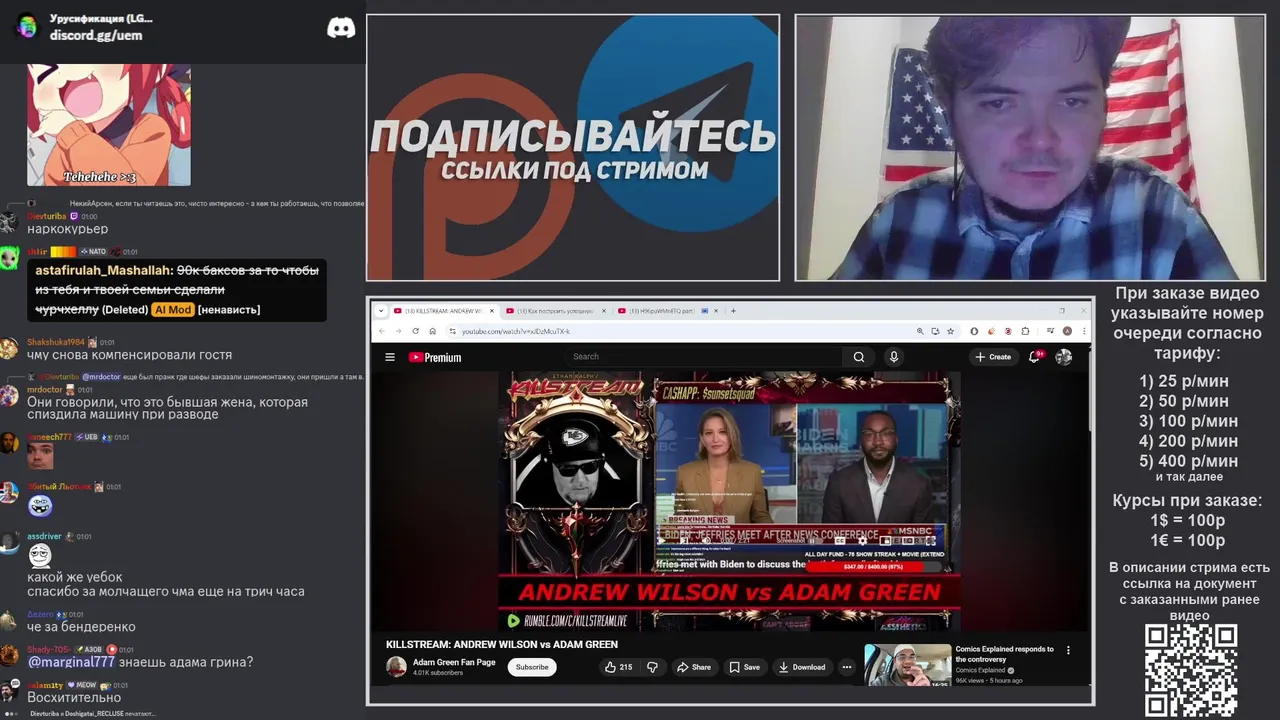Click the @marginal777 mention in chat
Image resolution: width=1280 pixels, height=720 pixels.
(71, 662)
